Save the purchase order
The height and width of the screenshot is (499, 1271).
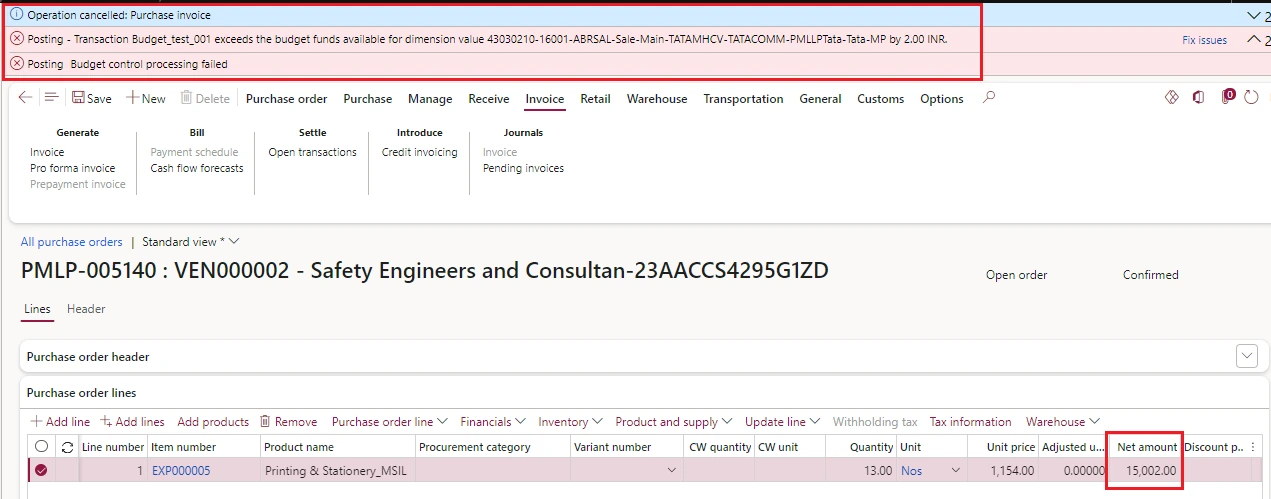tap(92, 99)
